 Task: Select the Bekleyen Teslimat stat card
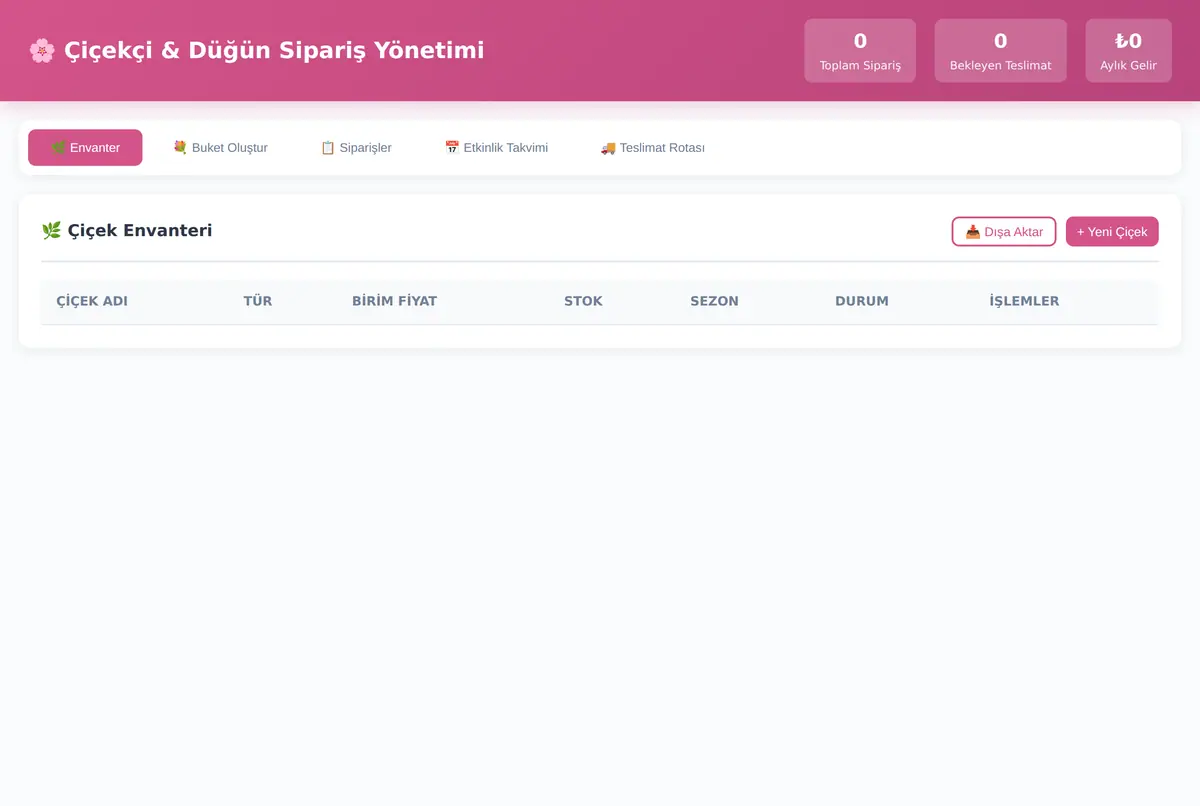click(x=1000, y=51)
